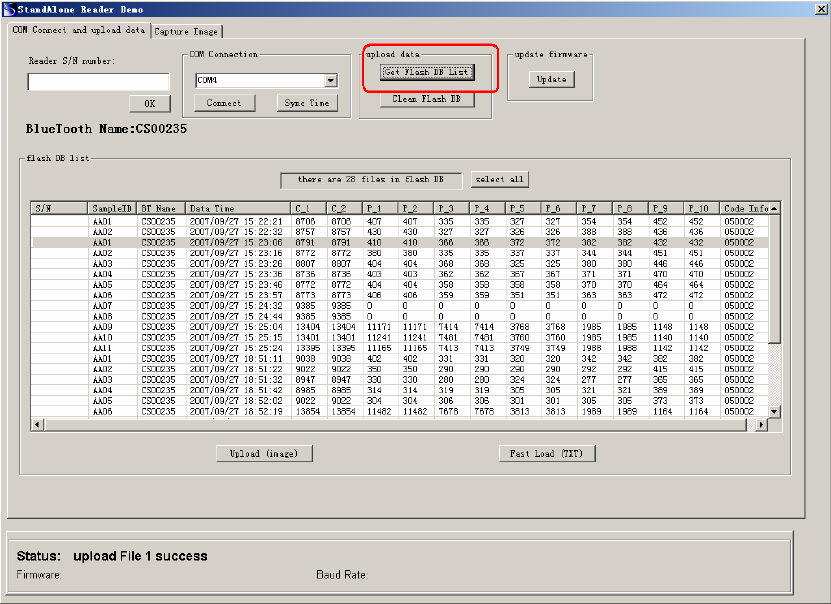Confirm serial number with OK button

coord(150,103)
